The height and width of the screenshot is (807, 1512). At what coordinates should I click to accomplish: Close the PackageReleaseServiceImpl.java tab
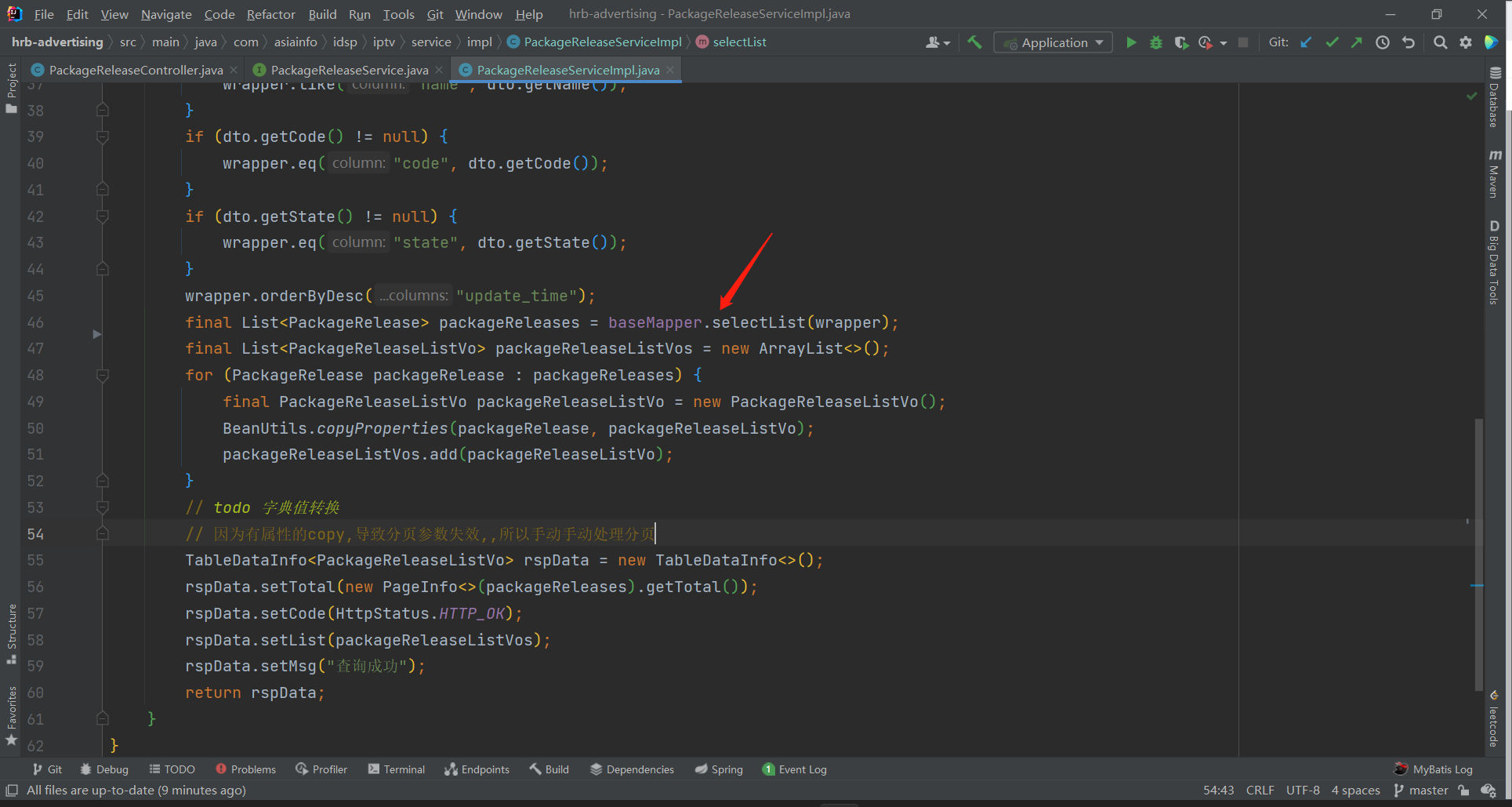[x=670, y=70]
